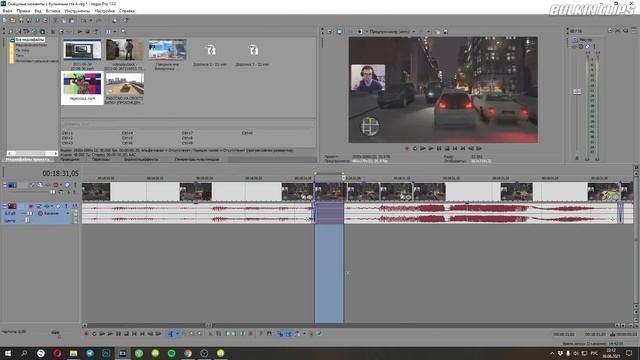Open Normal Edit Tool dropdown arrow
This screenshot has height=360, width=640.
click(x=178, y=333)
